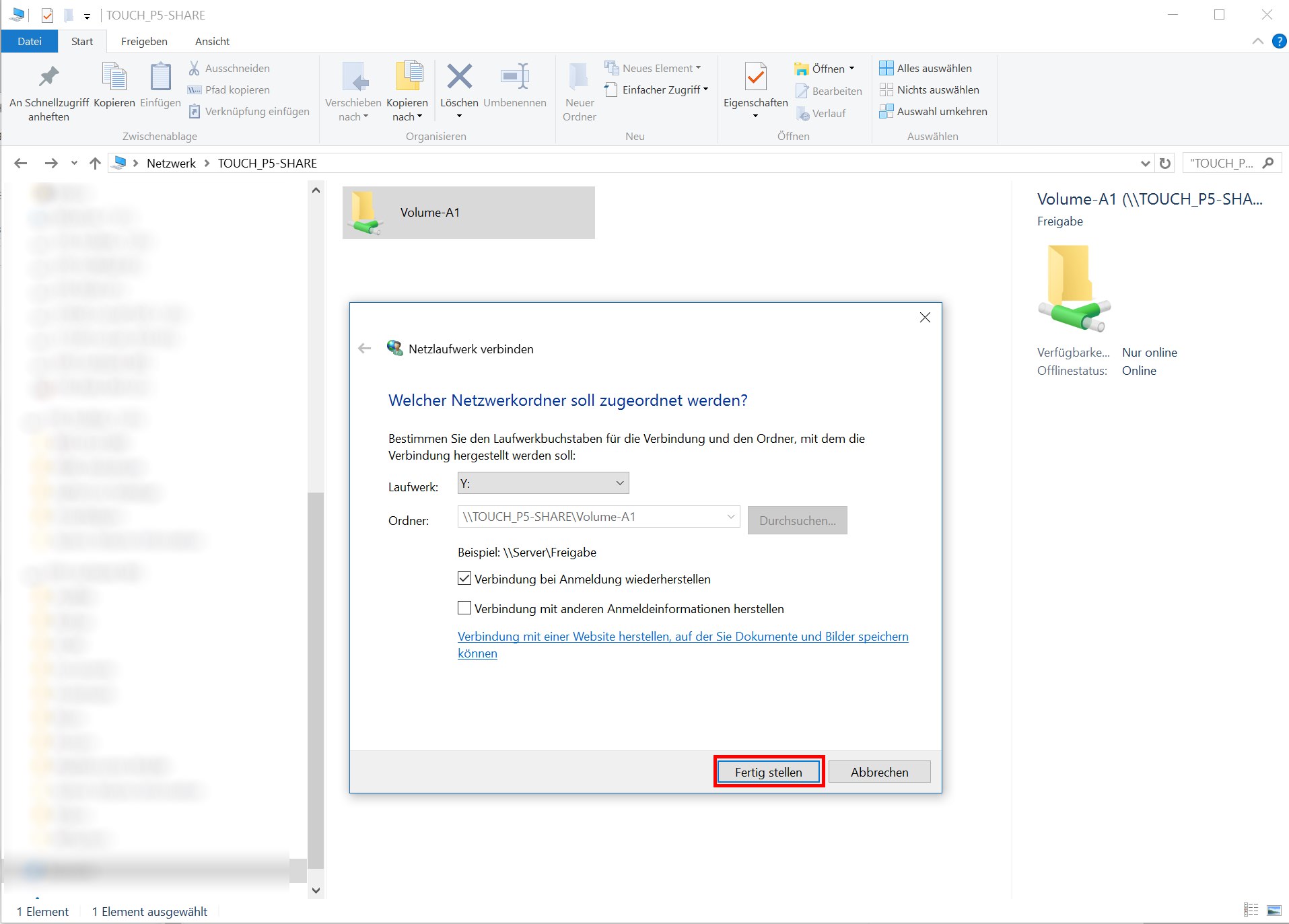
Task: Uncheck Verbindung bei Anmeldung wiederherstellen
Action: [464, 579]
